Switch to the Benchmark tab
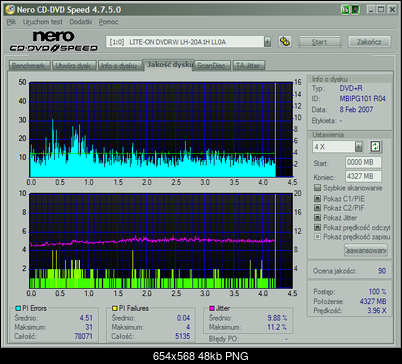 (x=29, y=65)
